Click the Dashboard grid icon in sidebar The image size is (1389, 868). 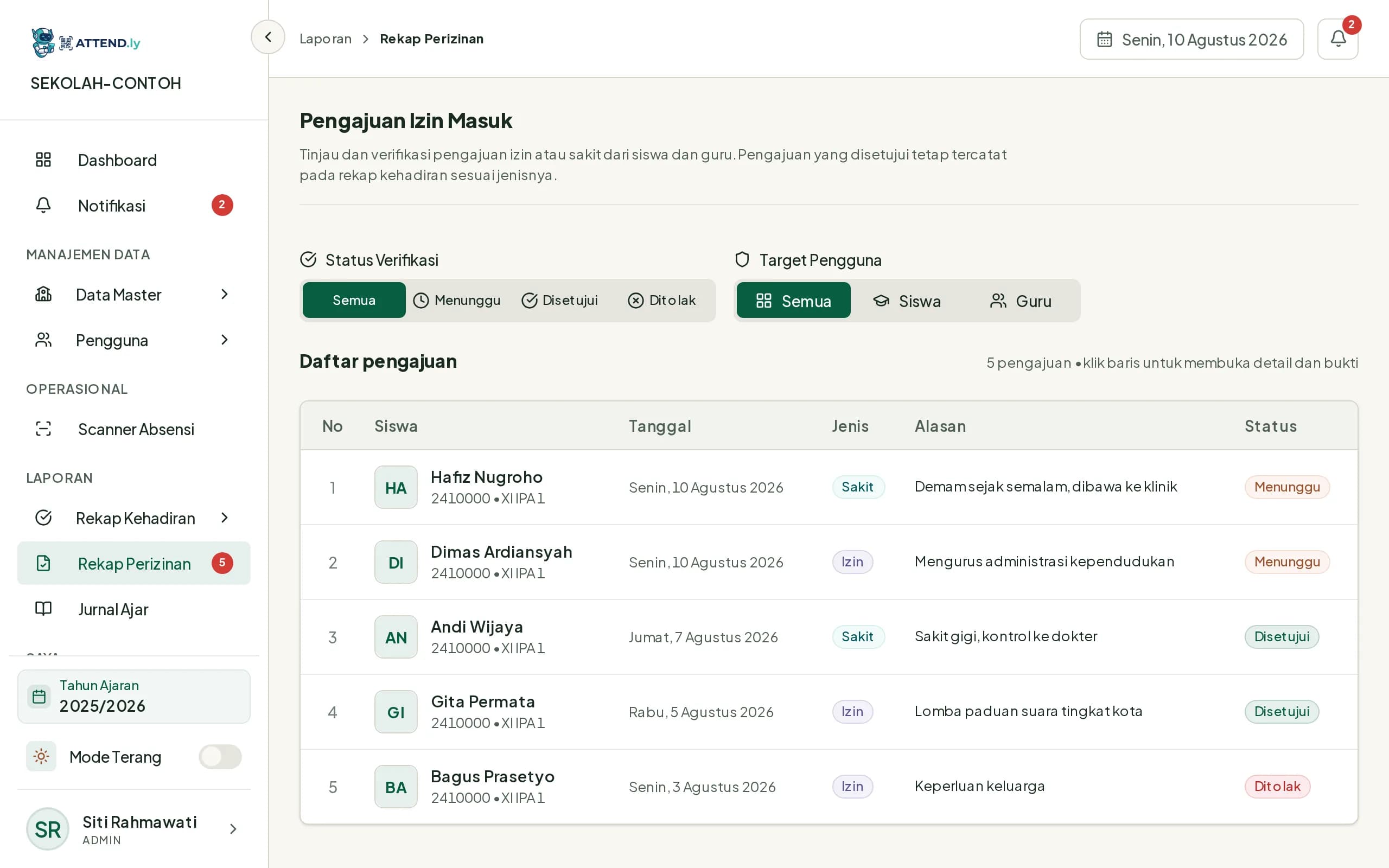click(x=43, y=159)
